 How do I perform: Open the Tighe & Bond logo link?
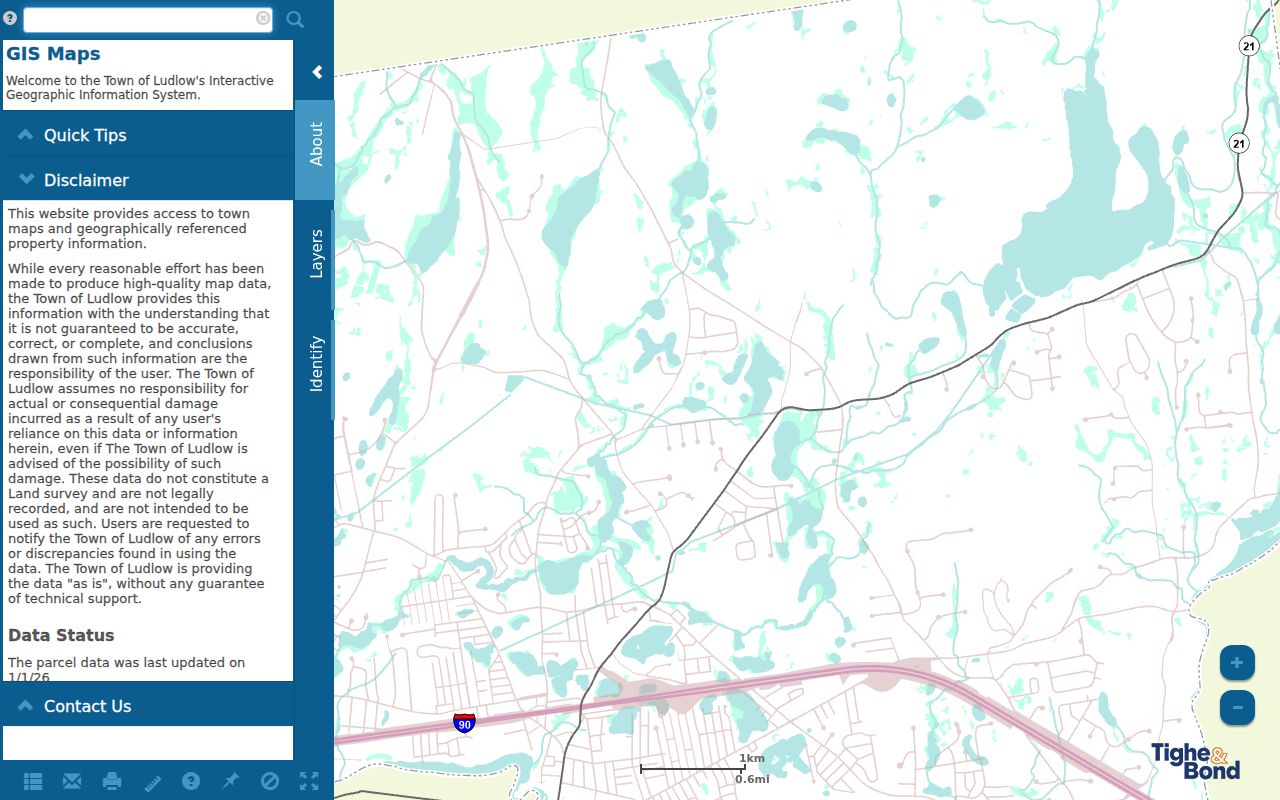[1195, 762]
